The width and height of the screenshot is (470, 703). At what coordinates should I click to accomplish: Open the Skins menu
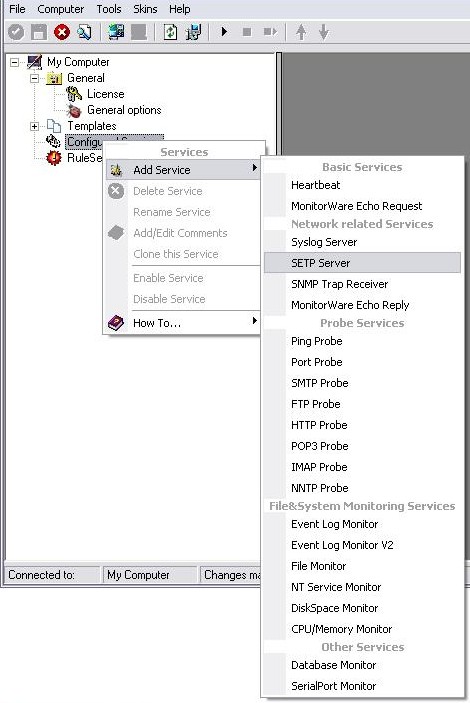point(145,9)
